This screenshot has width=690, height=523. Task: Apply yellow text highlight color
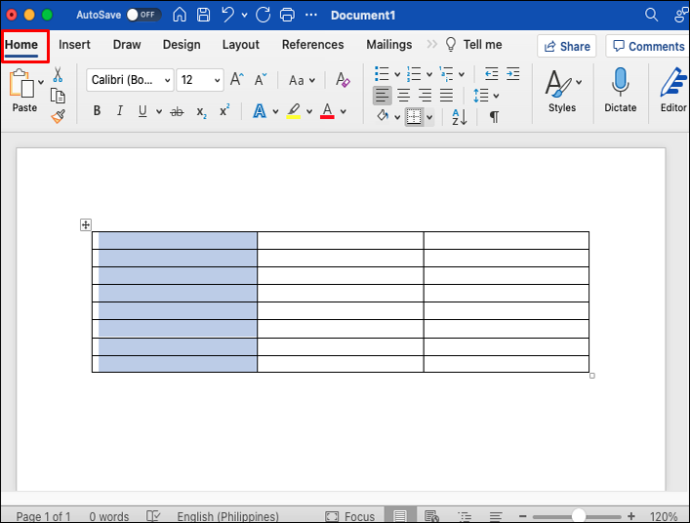coord(294,111)
